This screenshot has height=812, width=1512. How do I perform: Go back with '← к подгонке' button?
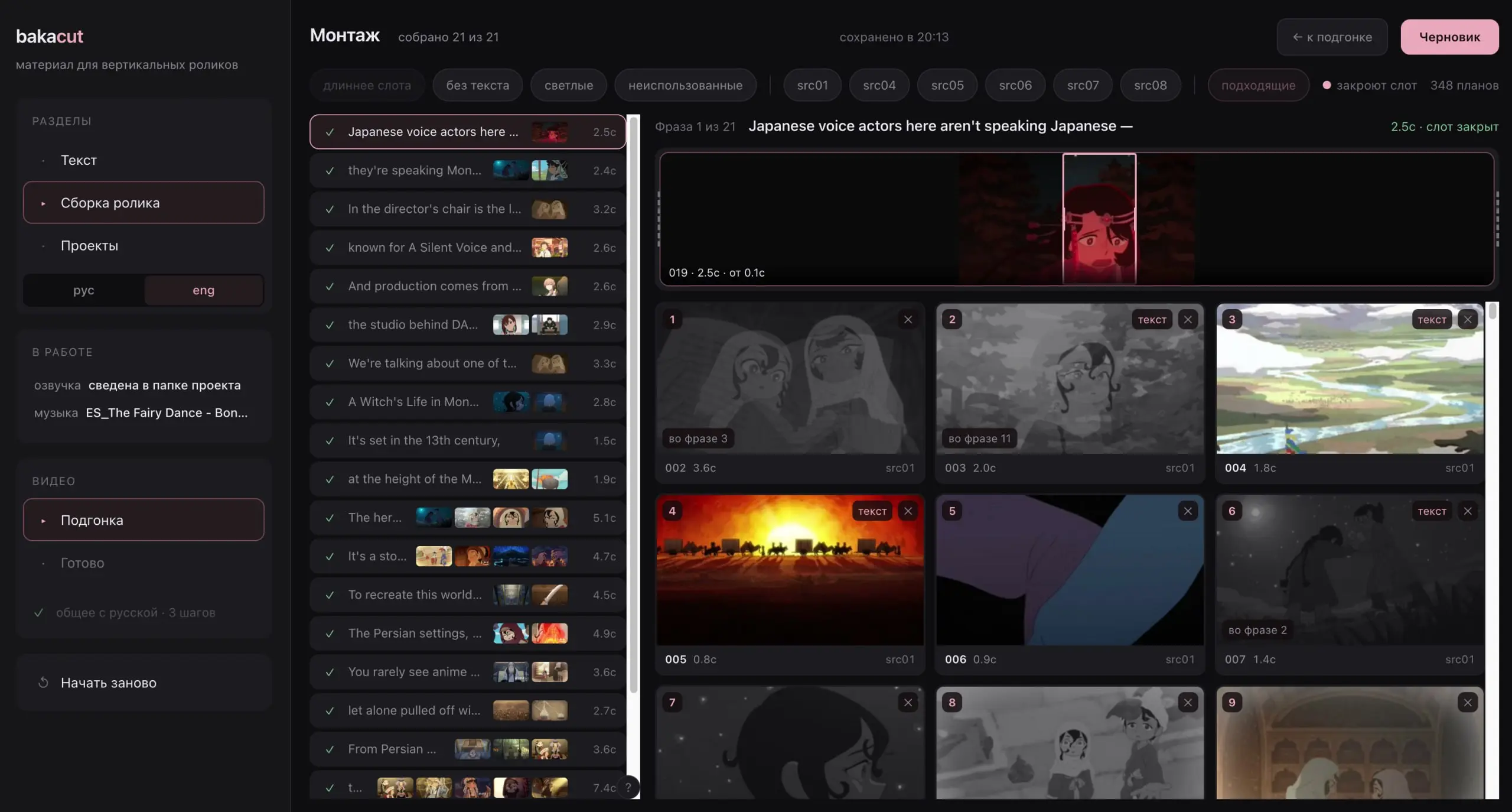[1332, 37]
